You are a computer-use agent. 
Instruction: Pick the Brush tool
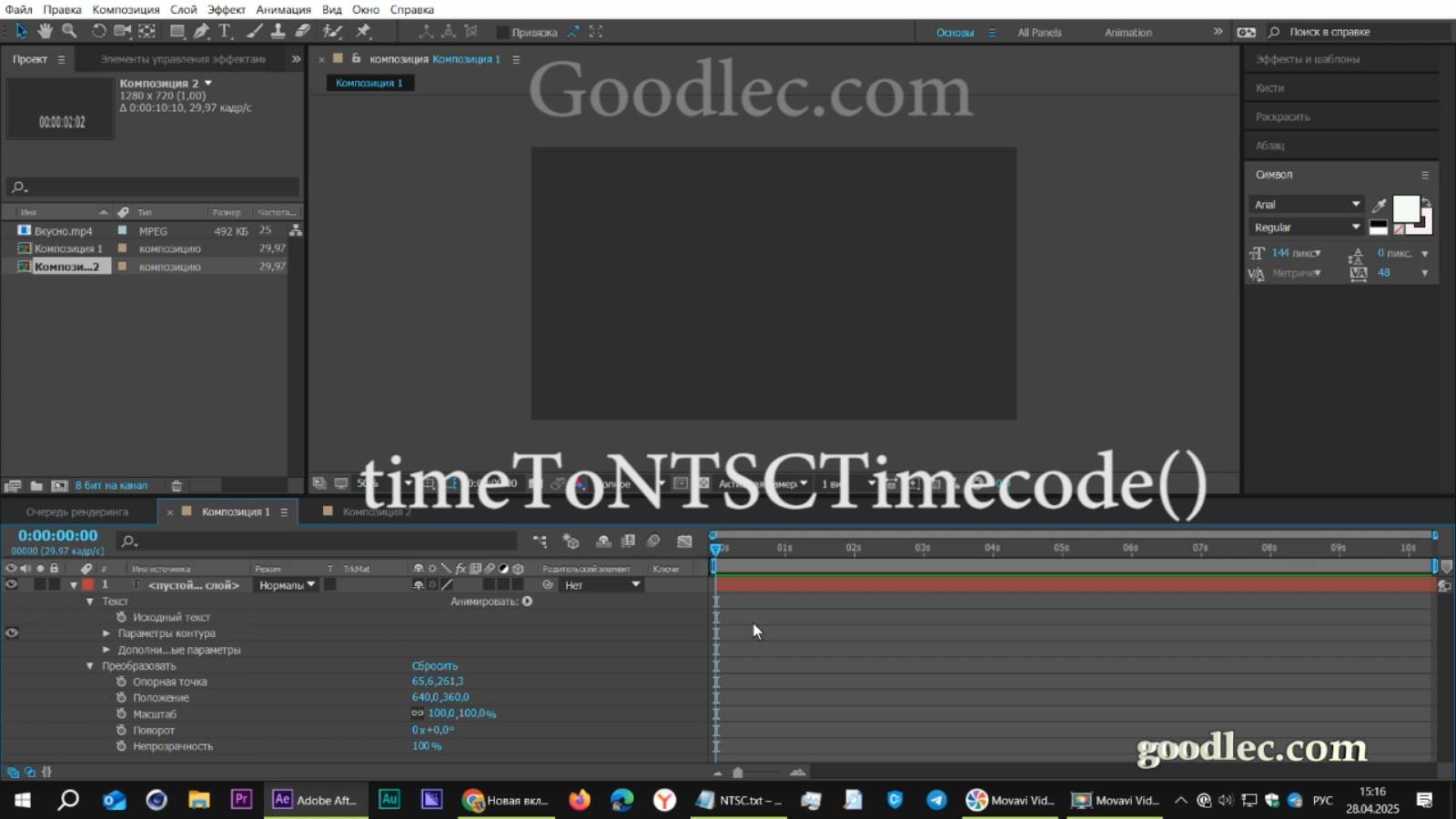(252, 31)
